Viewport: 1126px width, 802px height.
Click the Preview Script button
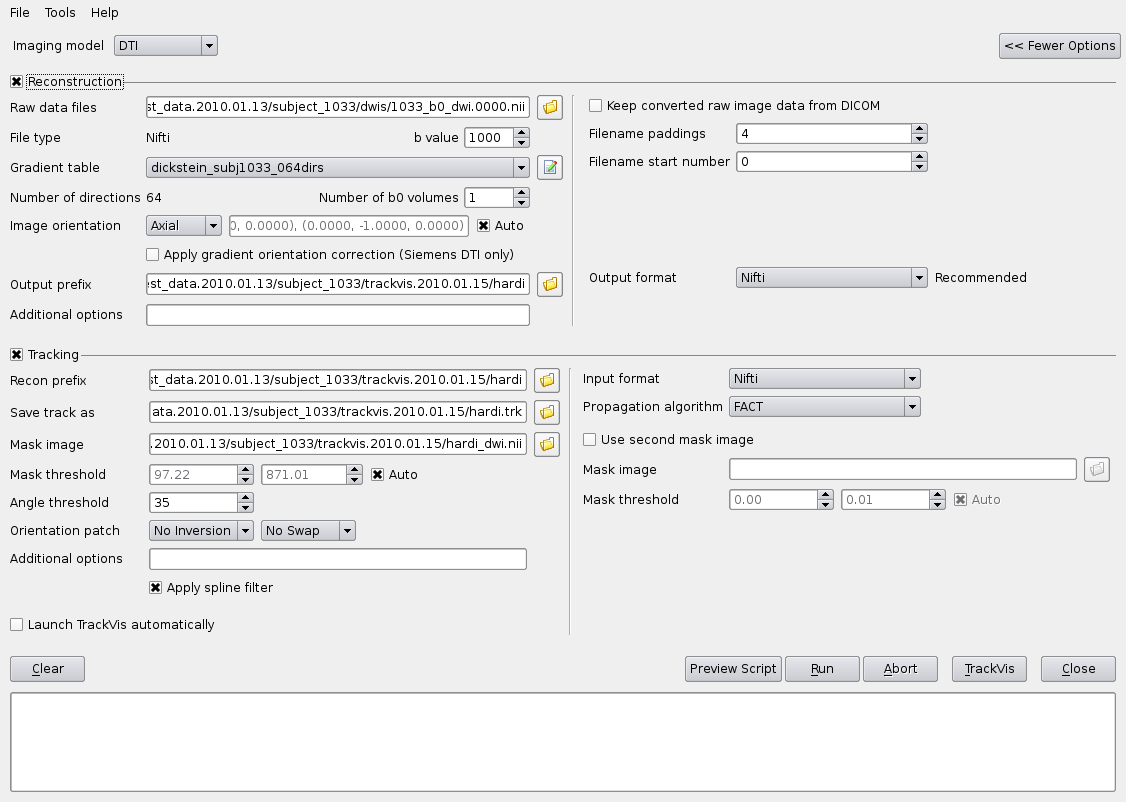tap(733, 669)
